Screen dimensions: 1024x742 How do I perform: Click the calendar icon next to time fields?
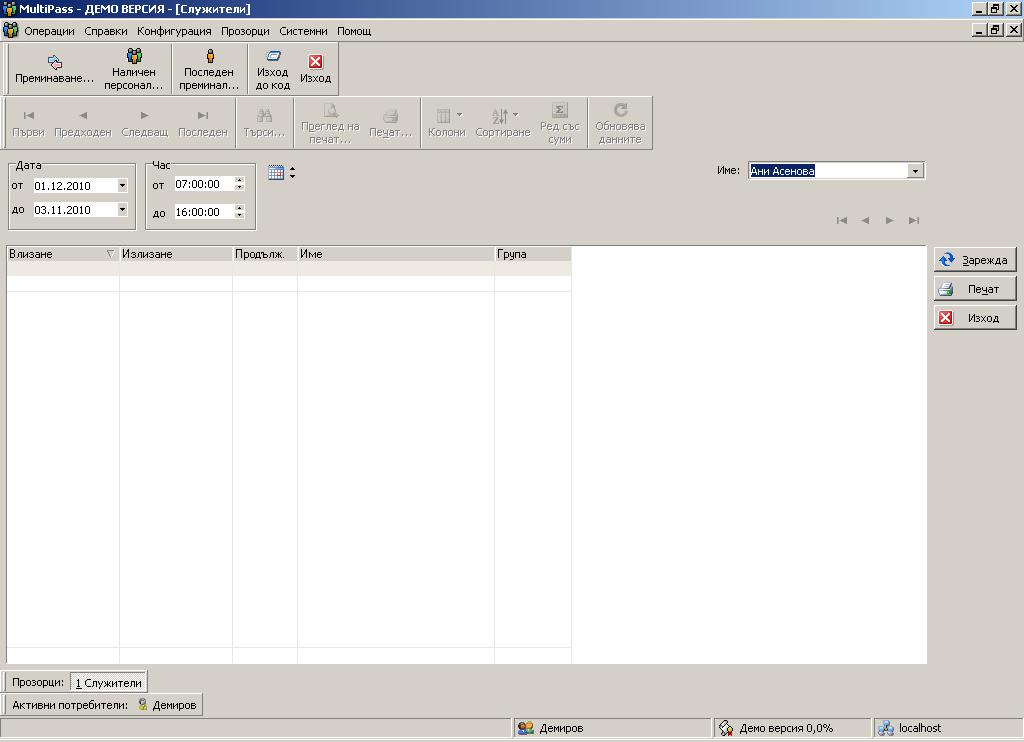coord(276,173)
